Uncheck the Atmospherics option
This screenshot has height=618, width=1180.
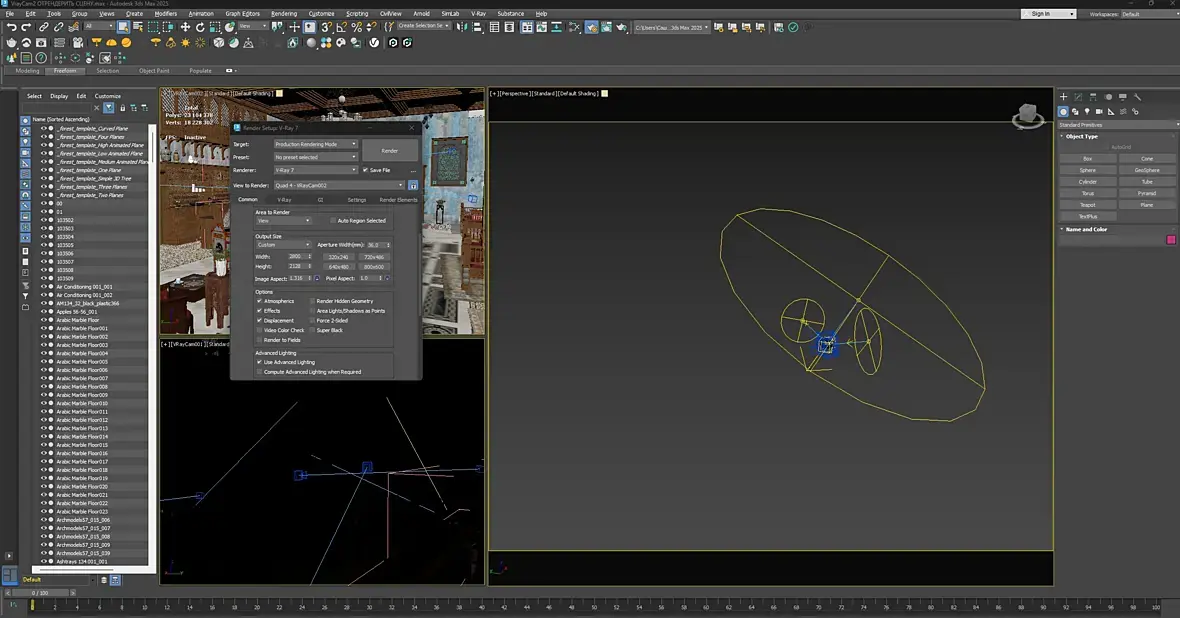[260, 301]
